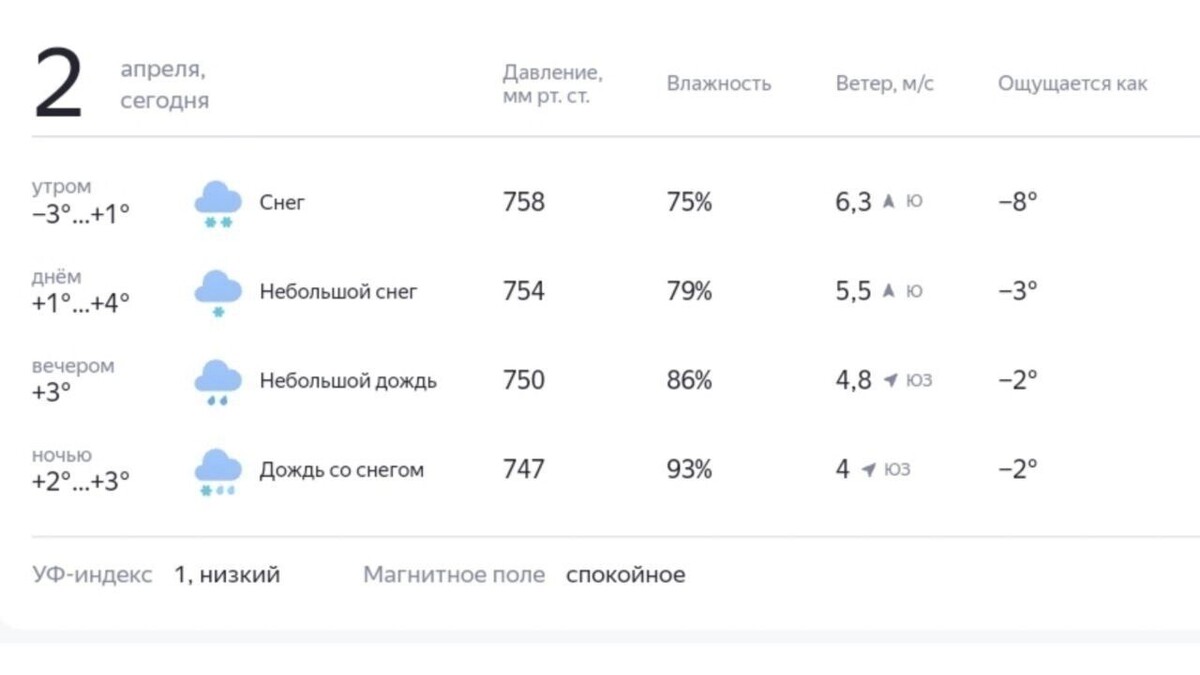Open the УФ-индекс details link
1200x675 pixels.
[x=91, y=574]
